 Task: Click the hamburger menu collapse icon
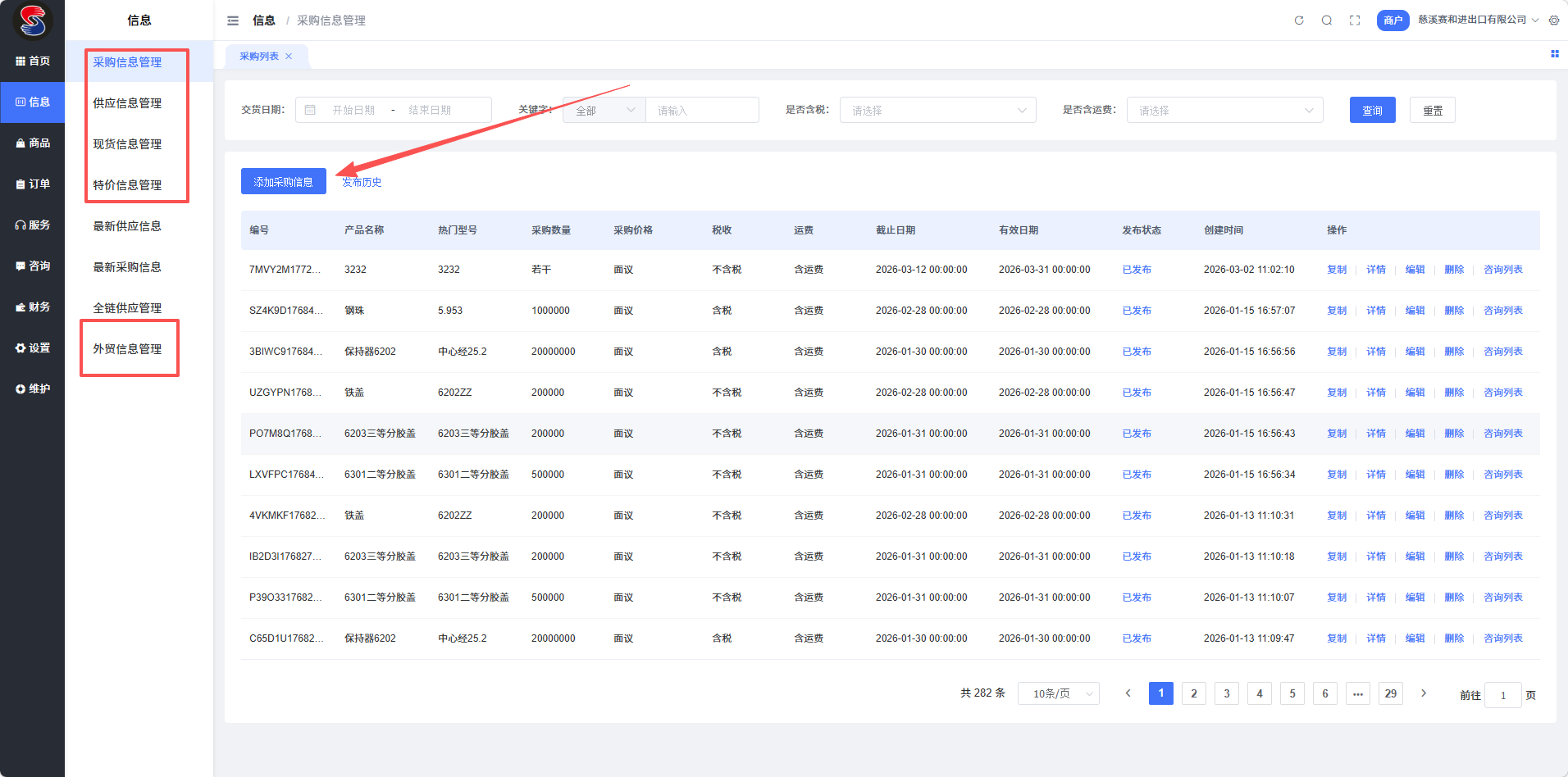[x=233, y=20]
